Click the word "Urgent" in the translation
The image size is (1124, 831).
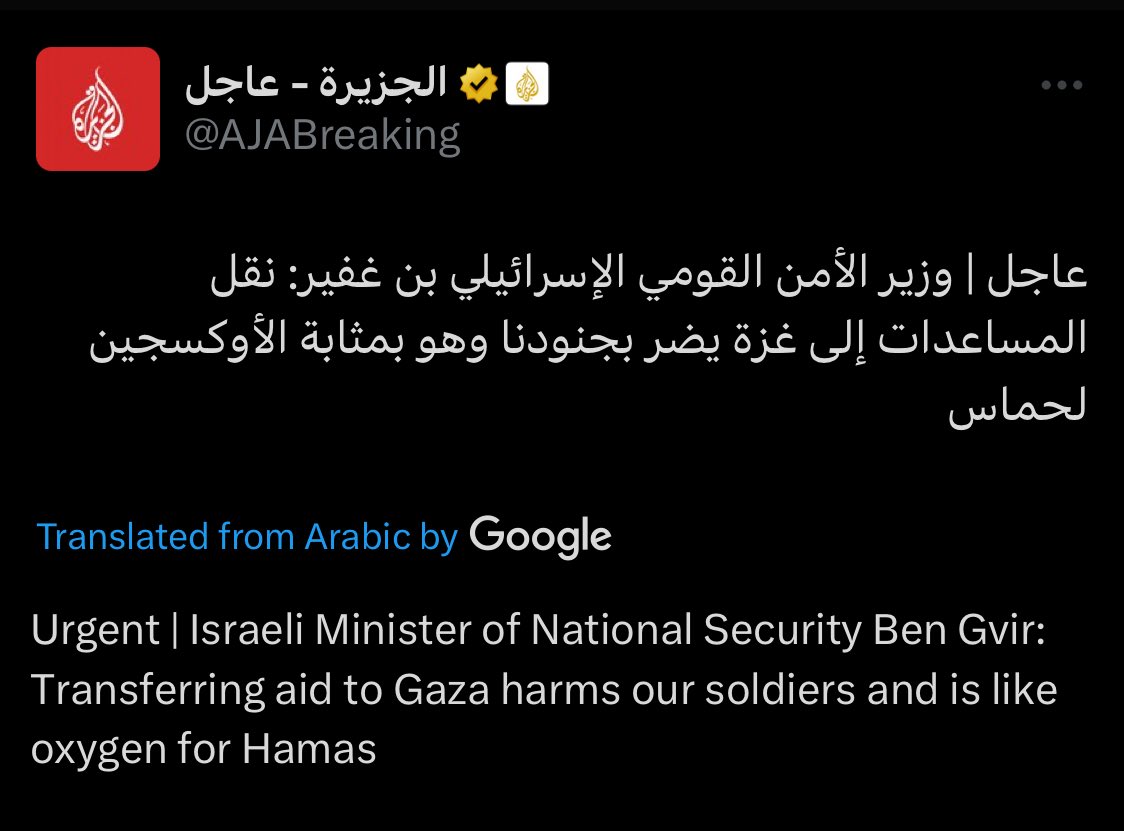(95, 630)
